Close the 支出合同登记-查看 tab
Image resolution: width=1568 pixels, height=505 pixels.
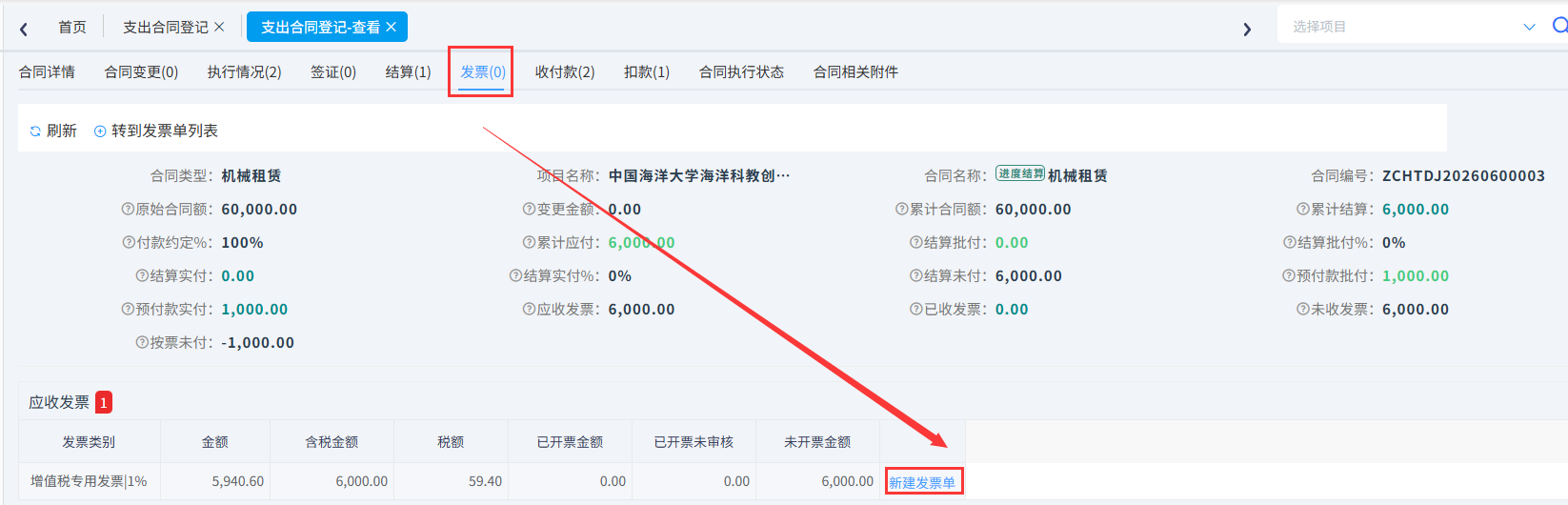pos(391,27)
